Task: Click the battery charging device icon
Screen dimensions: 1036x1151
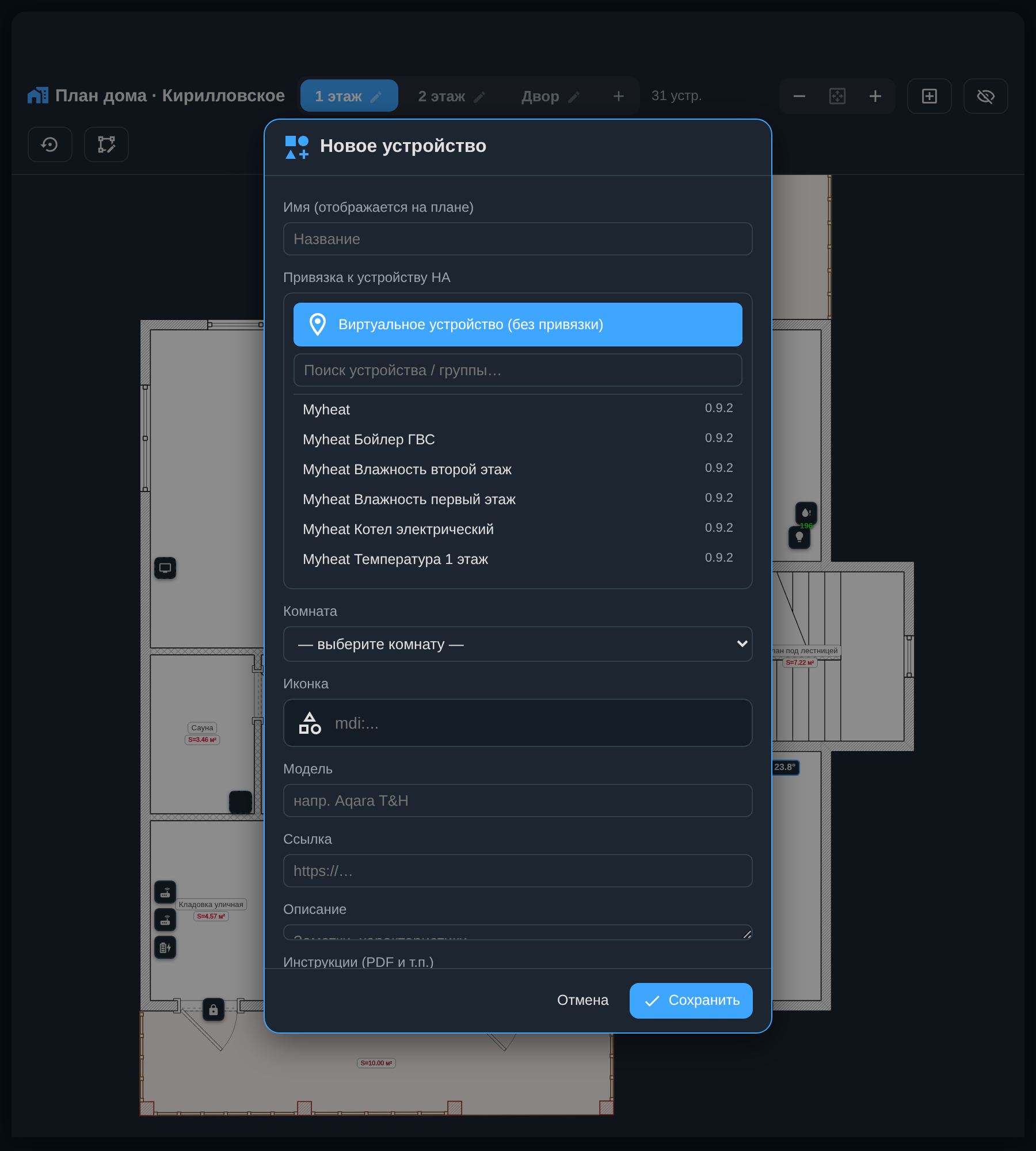Action: (x=165, y=948)
